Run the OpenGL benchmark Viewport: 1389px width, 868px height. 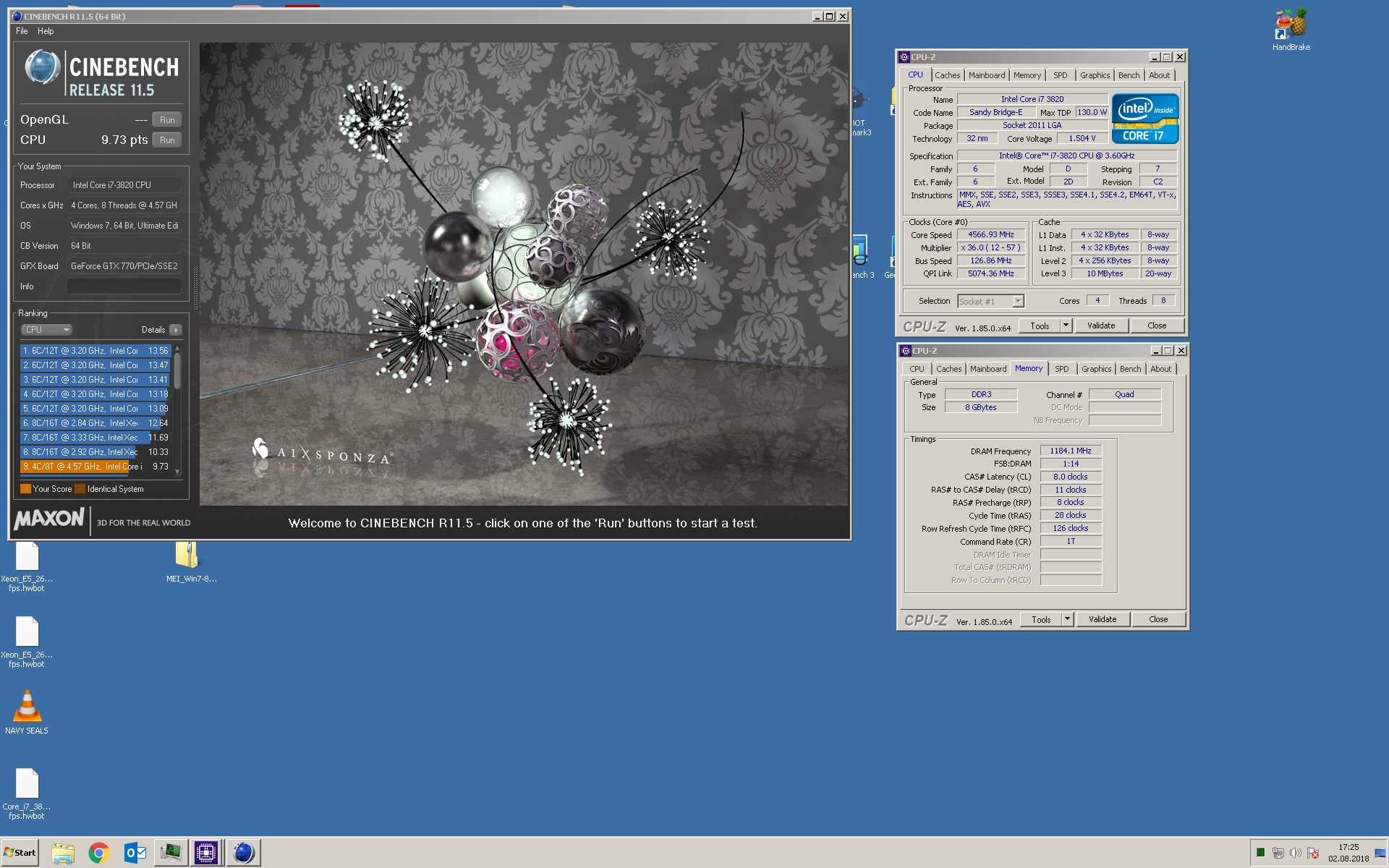pos(167,120)
